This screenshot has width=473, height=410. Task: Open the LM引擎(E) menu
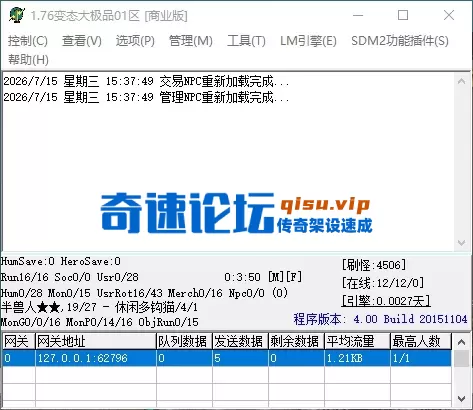pyautogui.click(x=308, y=41)
